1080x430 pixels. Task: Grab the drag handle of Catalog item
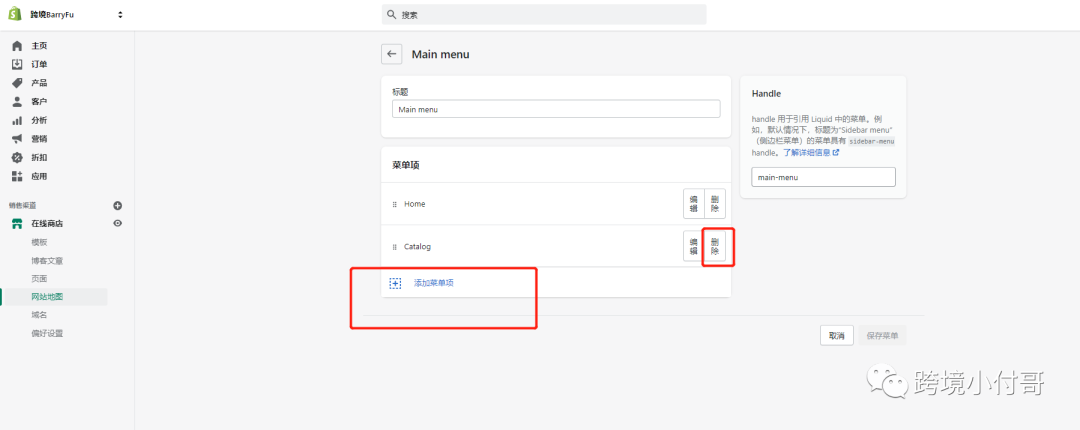(395, 247)
